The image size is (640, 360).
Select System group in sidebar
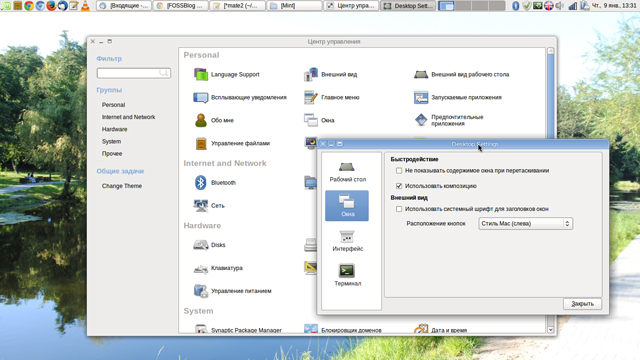click(x=111, y=142)
